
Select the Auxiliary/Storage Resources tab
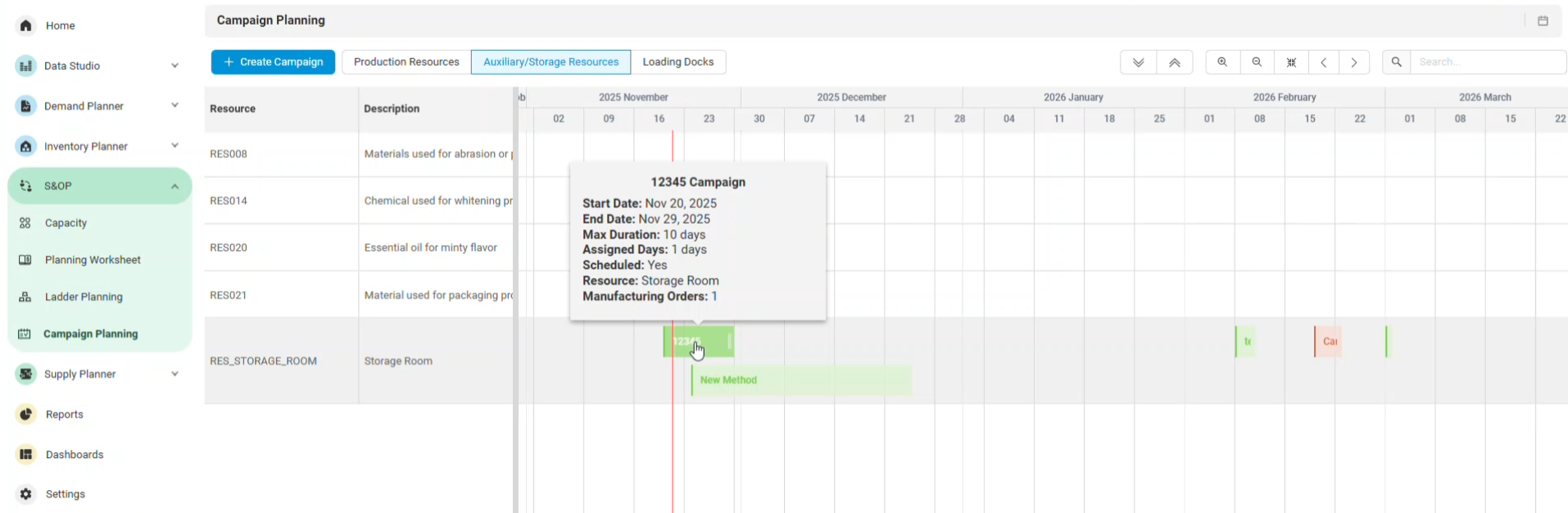point(551,62)
